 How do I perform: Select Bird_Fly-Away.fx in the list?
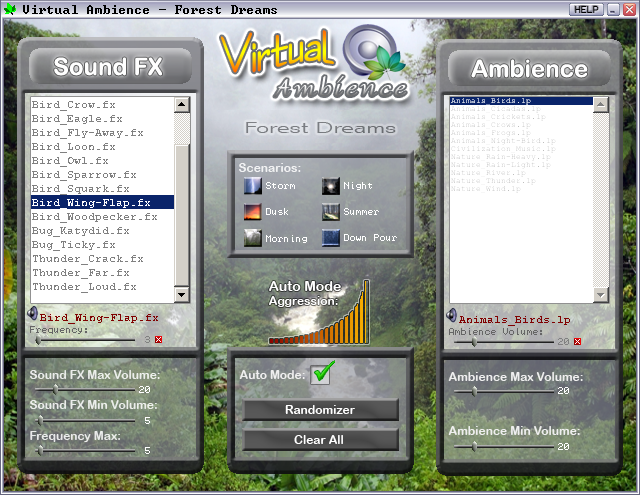tap(102, 133)
